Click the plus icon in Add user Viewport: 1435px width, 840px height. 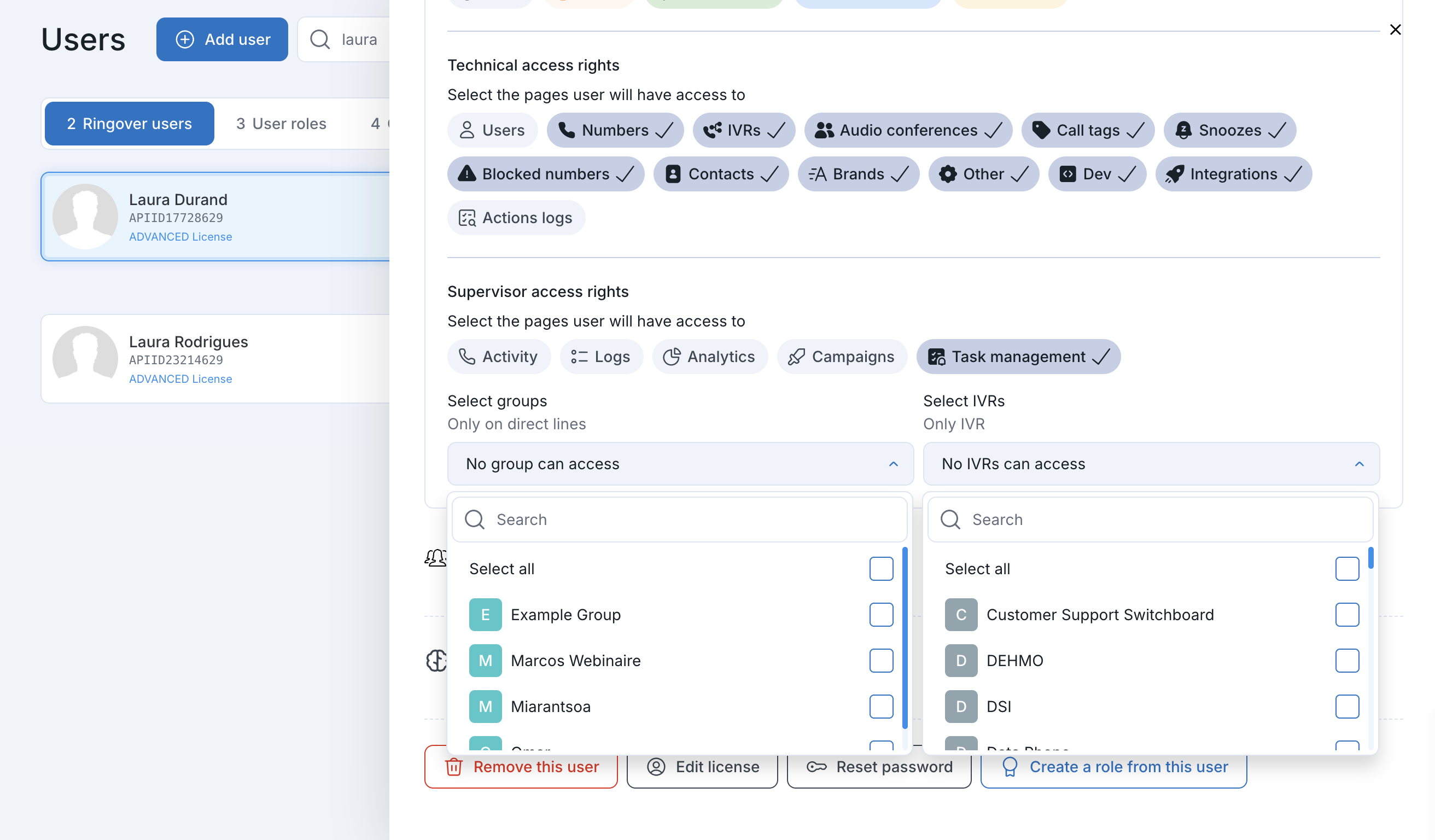click(184, 39)
